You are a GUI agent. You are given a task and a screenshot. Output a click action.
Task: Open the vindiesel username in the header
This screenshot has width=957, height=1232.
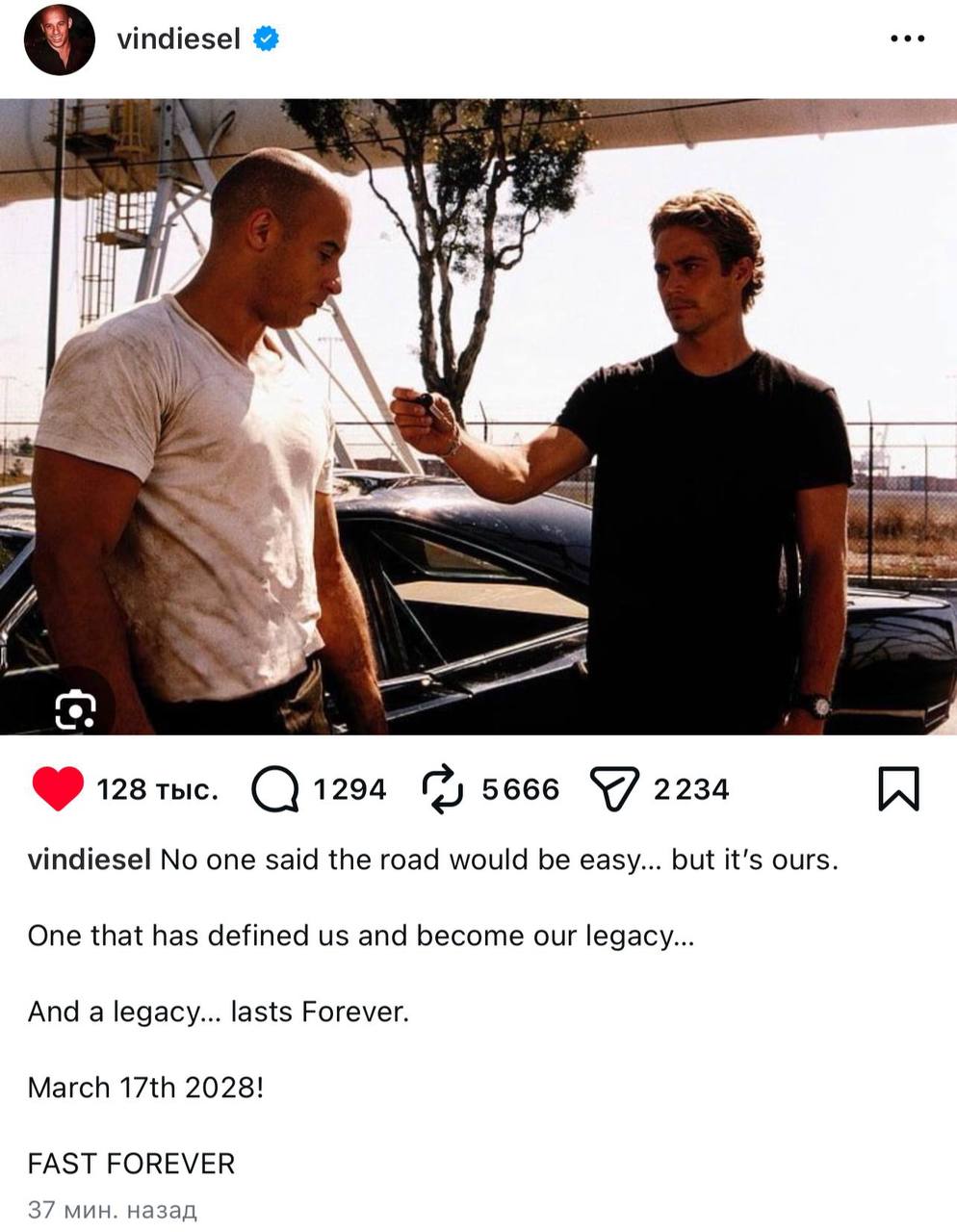pyautogui.click(x=178, y=38)
